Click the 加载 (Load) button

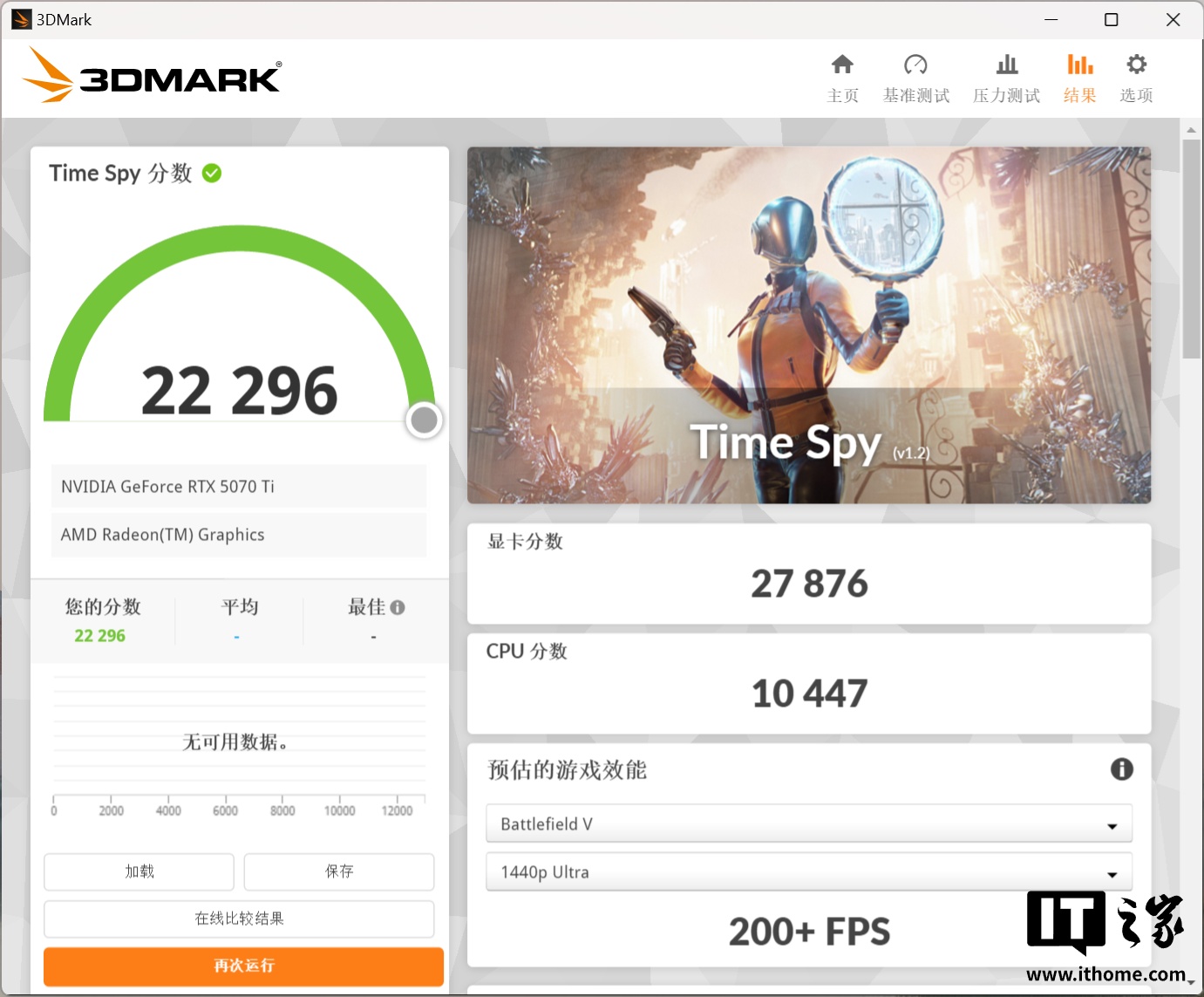pyautogui.click(x=139, y=871)
